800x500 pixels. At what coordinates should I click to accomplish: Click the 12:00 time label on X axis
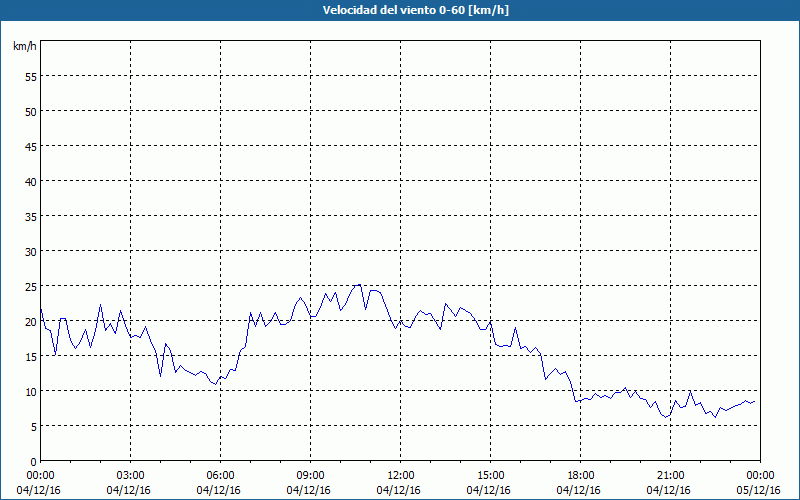click(401, 476)
